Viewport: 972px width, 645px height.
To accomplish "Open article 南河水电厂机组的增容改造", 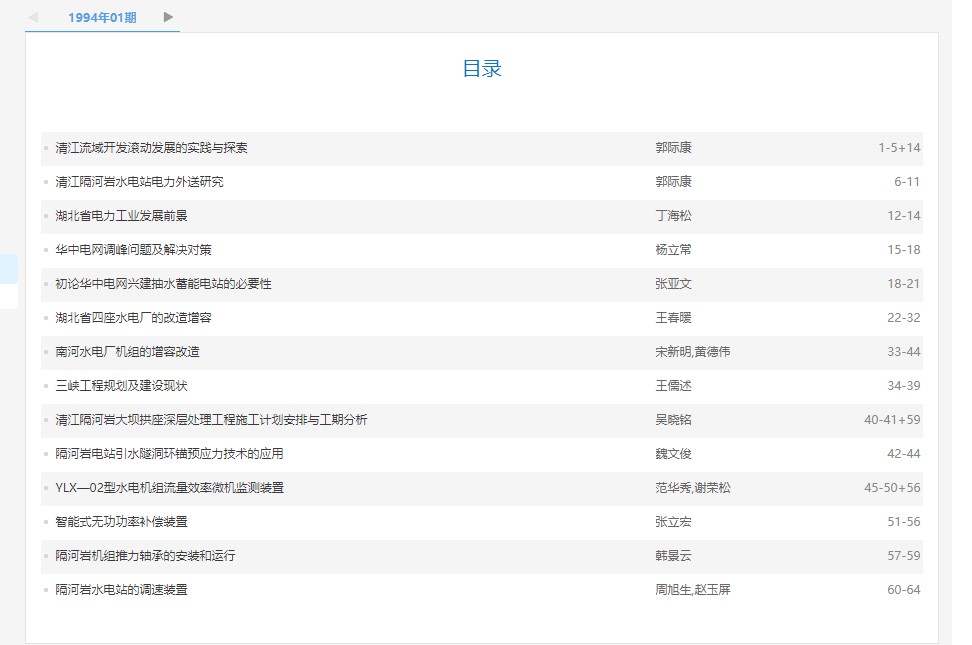I will 128,352.
